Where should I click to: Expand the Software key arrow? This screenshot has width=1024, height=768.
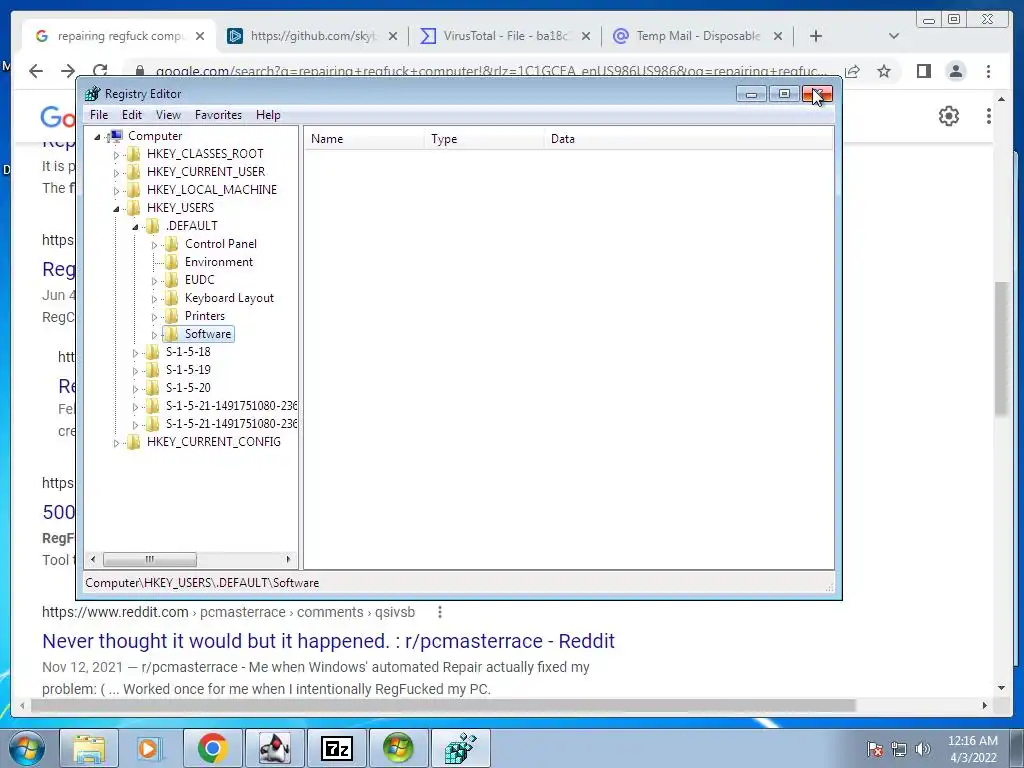tap(154, 335)
